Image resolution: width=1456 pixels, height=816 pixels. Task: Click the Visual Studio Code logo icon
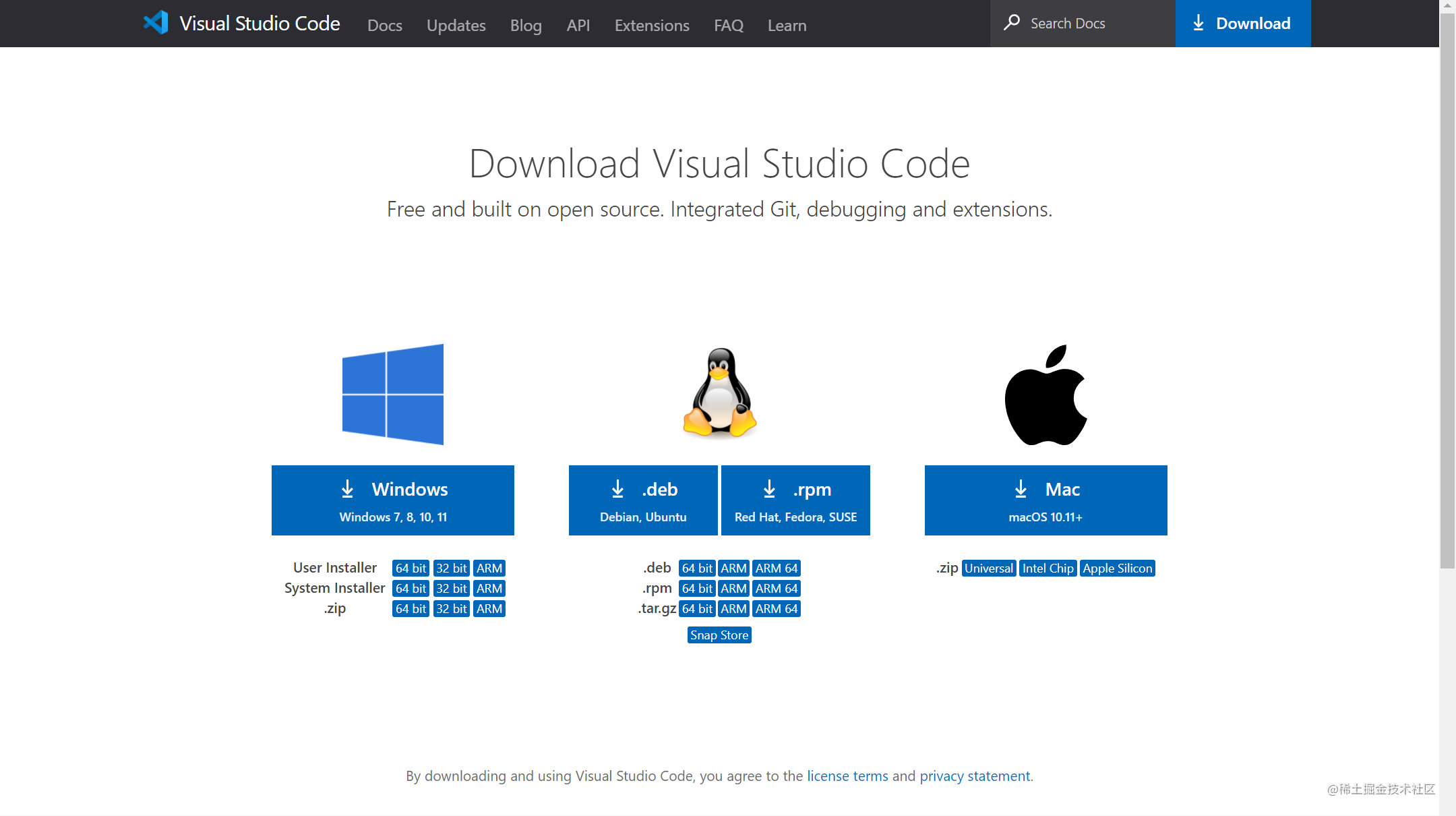155,23
